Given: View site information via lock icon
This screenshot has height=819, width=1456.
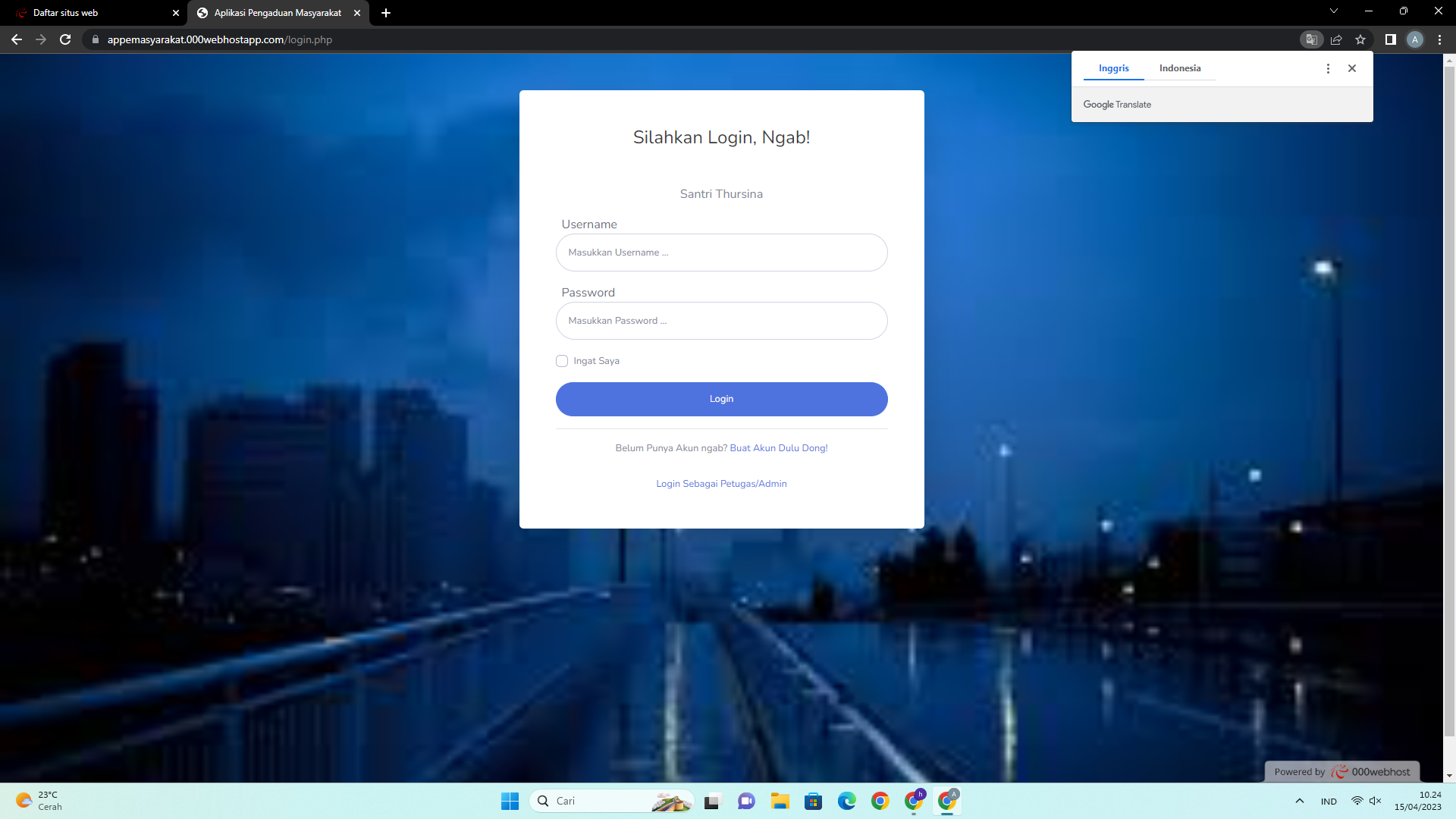Looking at the screenshot, I should (x=95, y=39).
